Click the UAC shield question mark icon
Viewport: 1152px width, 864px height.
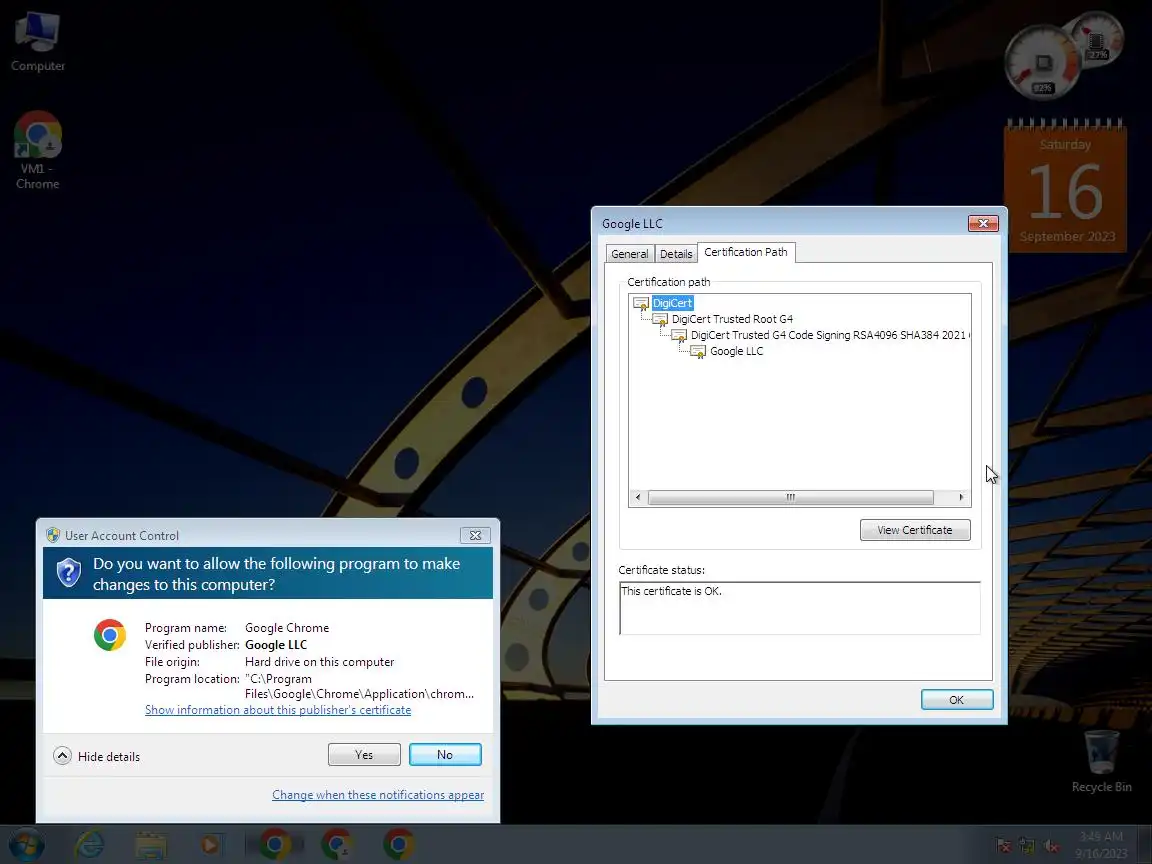point(69,572)
